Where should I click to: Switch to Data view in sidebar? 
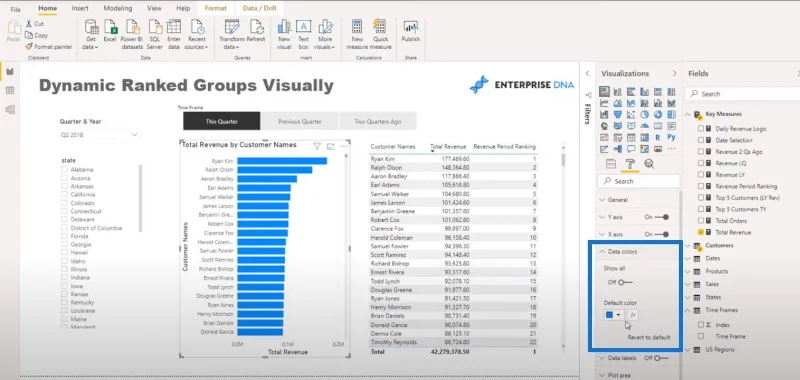(x=10, y=91)
